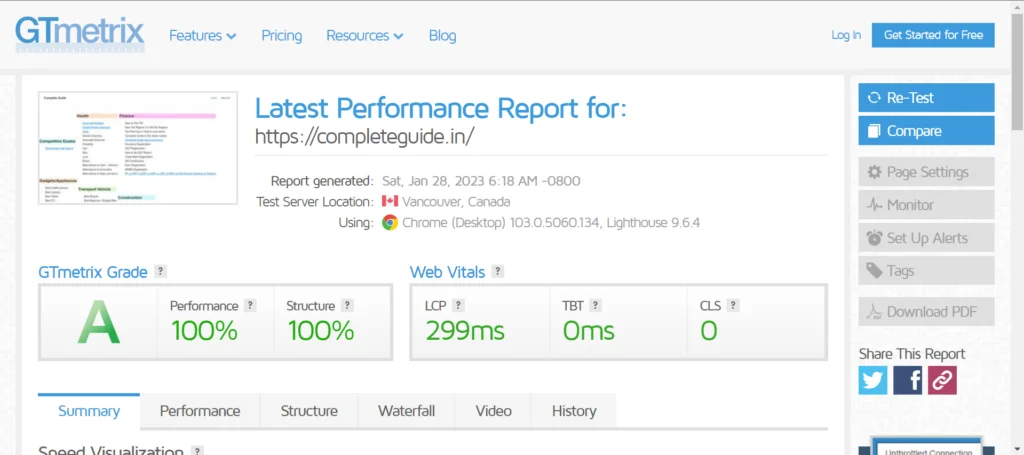Click CLS help question mark

(733, 305)
